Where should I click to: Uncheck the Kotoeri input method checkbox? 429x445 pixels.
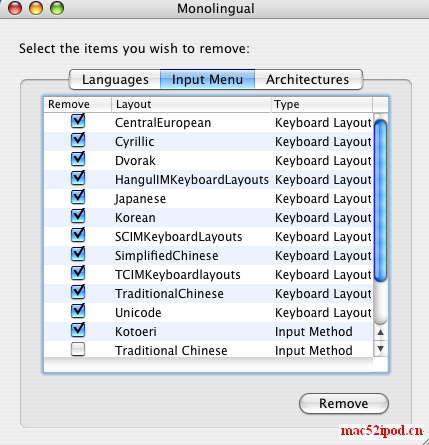pyautogui.click(x=78, y=330)
